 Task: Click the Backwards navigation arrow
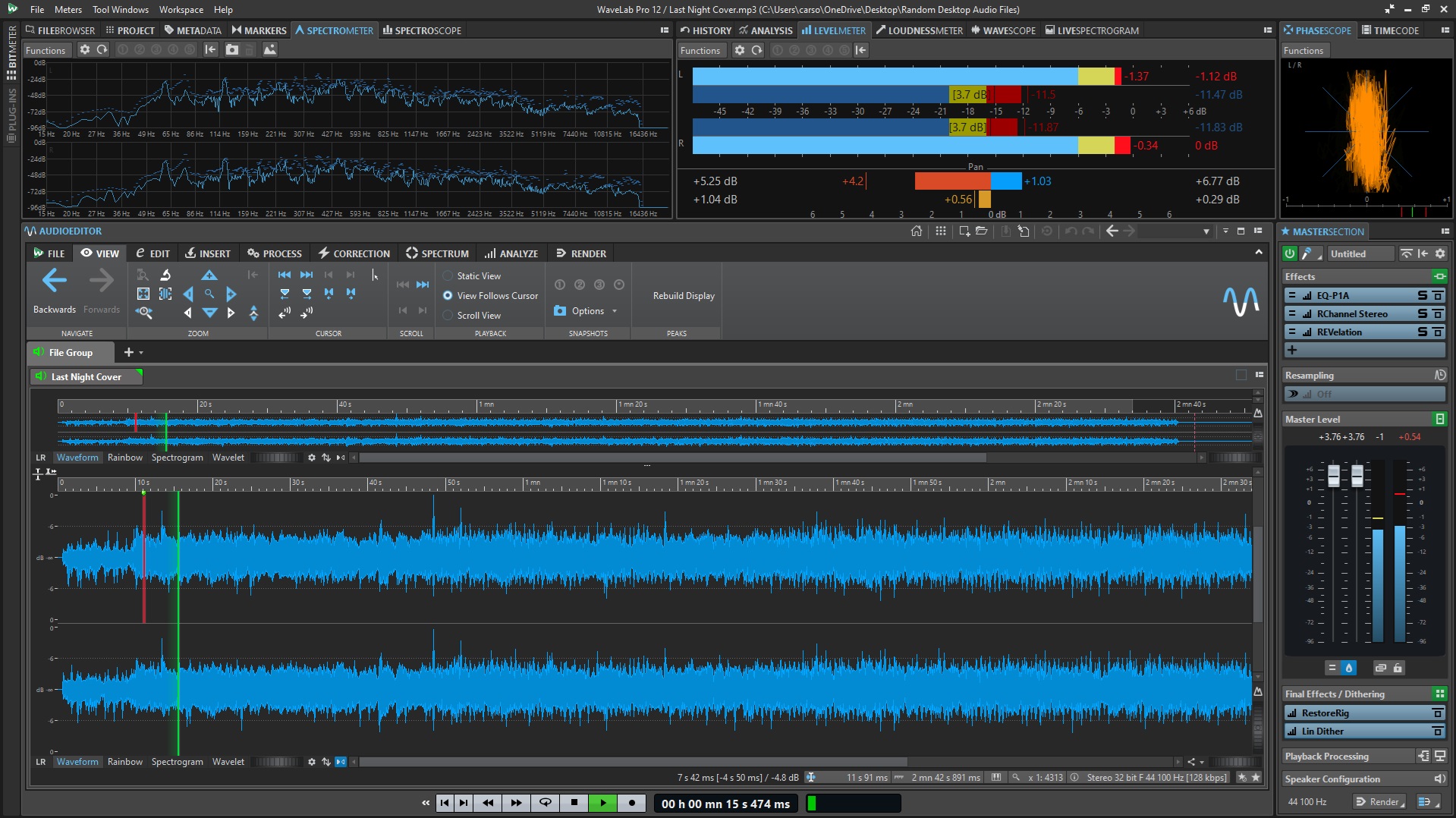pos(54,282)
